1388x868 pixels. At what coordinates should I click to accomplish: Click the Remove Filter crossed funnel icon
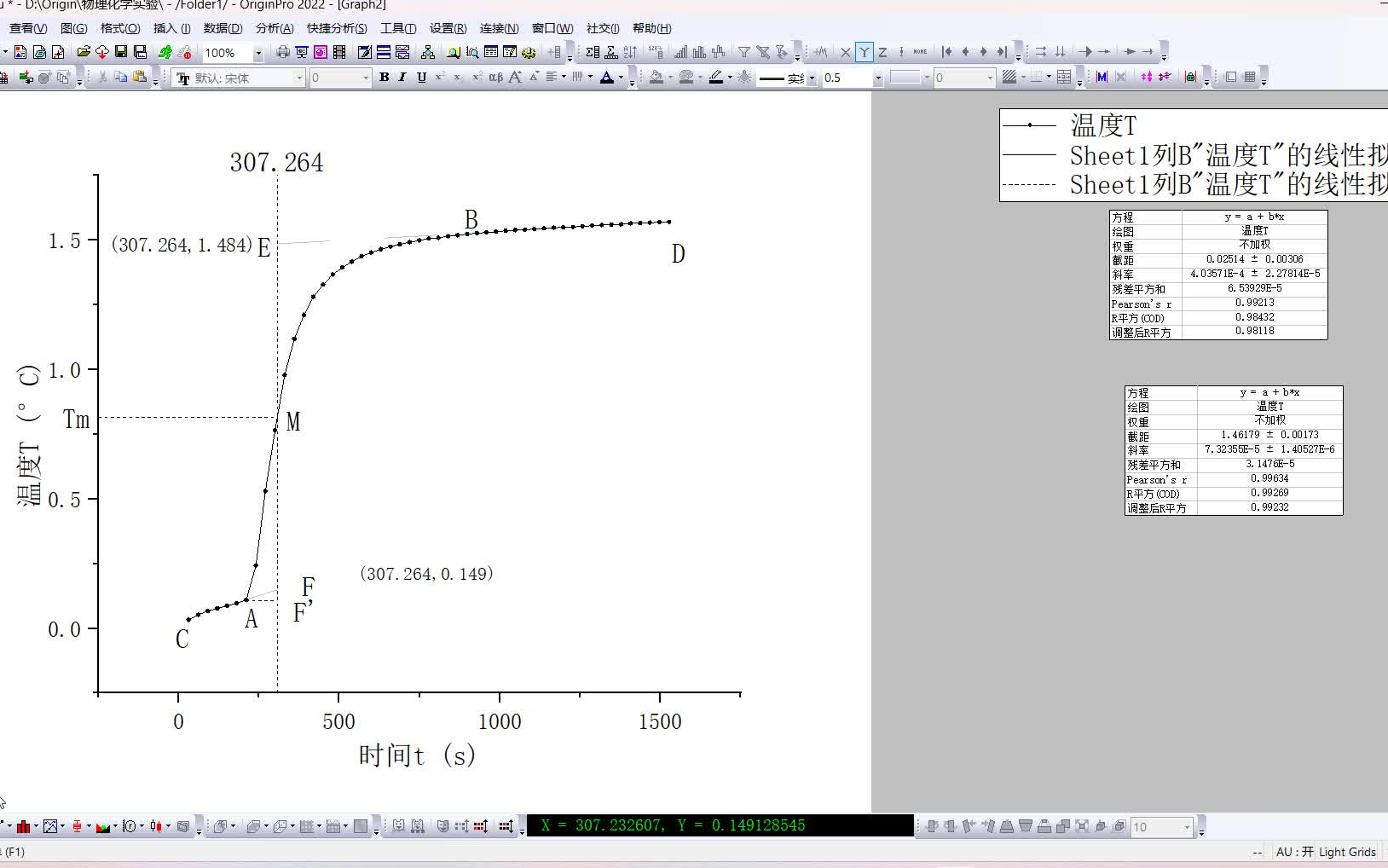(x=763, y=52)
